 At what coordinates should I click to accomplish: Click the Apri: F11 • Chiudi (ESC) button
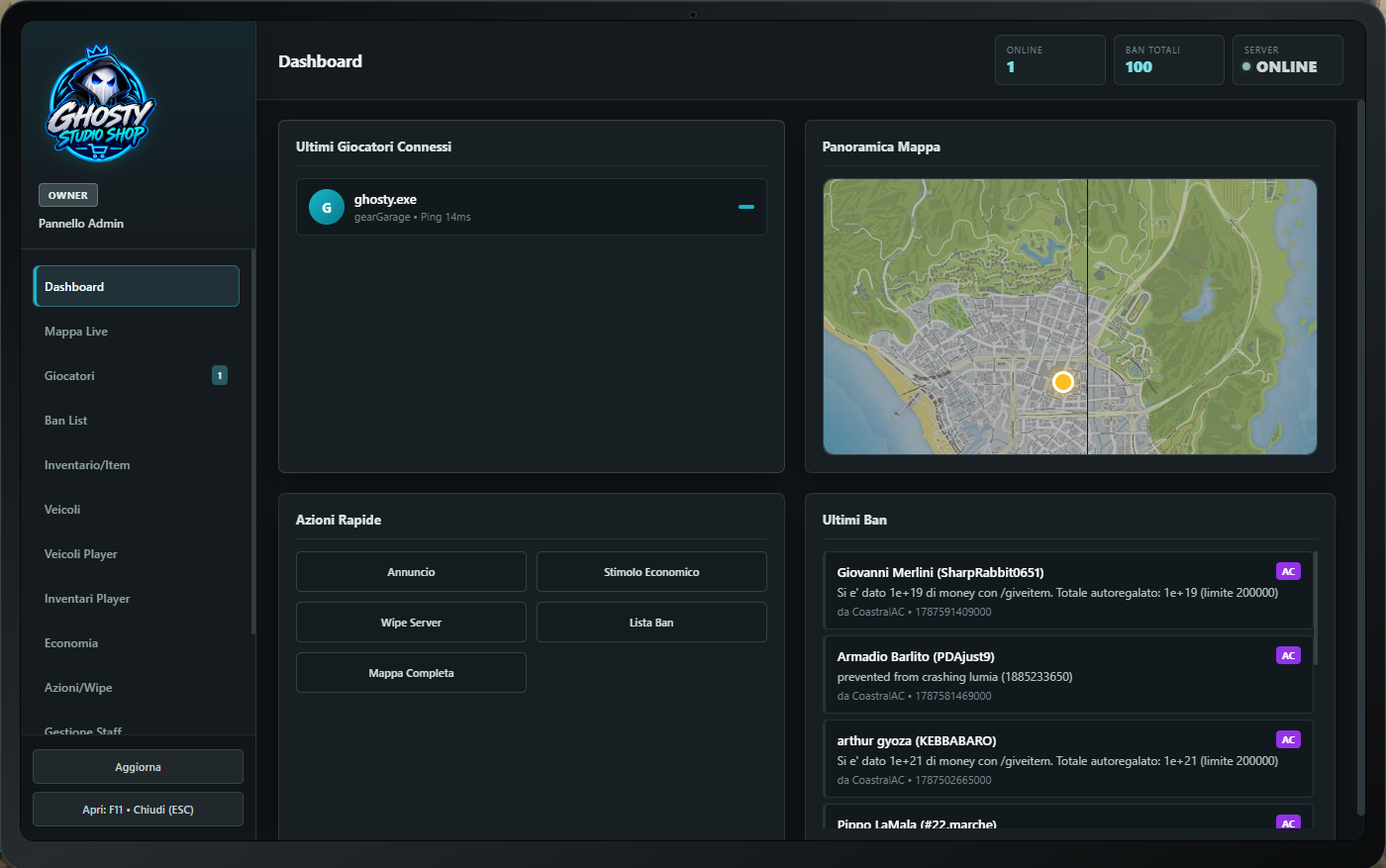point(138,810)
